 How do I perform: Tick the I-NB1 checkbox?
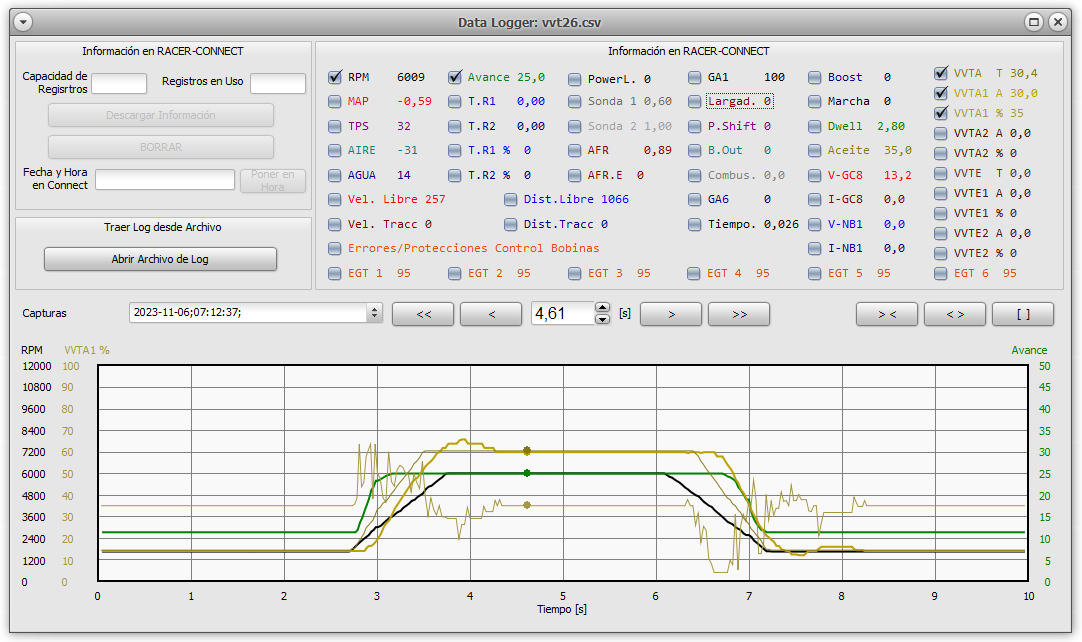point(815,249)
